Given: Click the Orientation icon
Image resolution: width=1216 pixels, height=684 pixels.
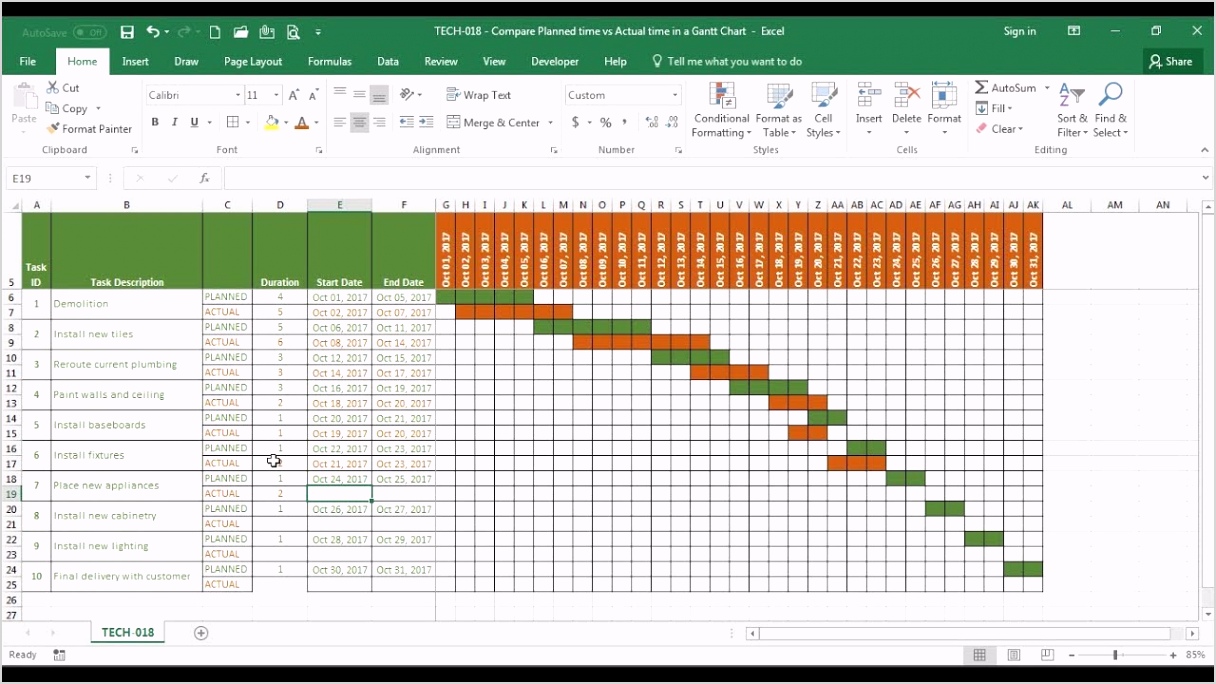Looking at the screenshot, I should 407,95.
